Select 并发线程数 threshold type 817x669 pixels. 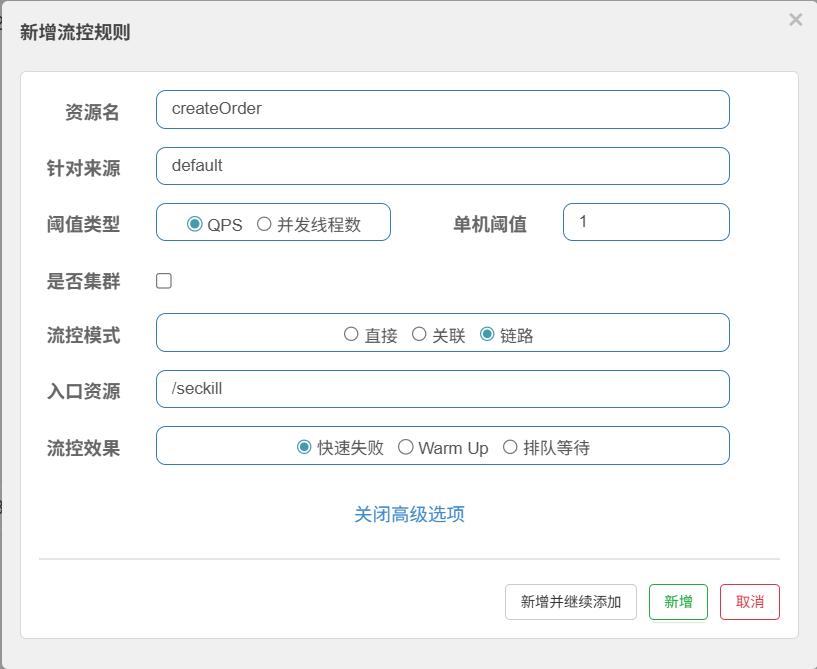(x=265, y=224)
